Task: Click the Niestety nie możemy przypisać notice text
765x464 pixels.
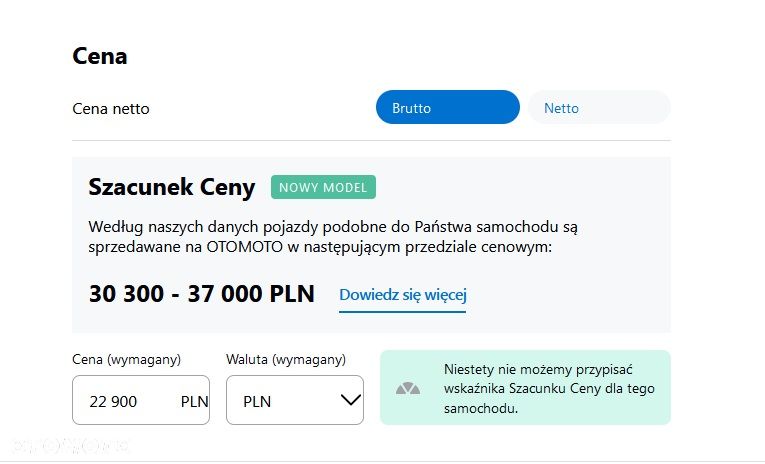Action: point(549,388)
